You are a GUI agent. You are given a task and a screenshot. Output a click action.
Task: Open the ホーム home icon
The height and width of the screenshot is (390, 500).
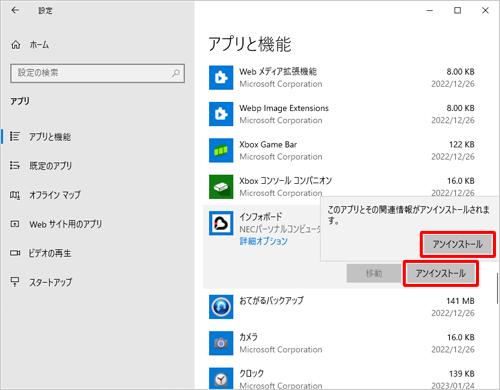16,44
